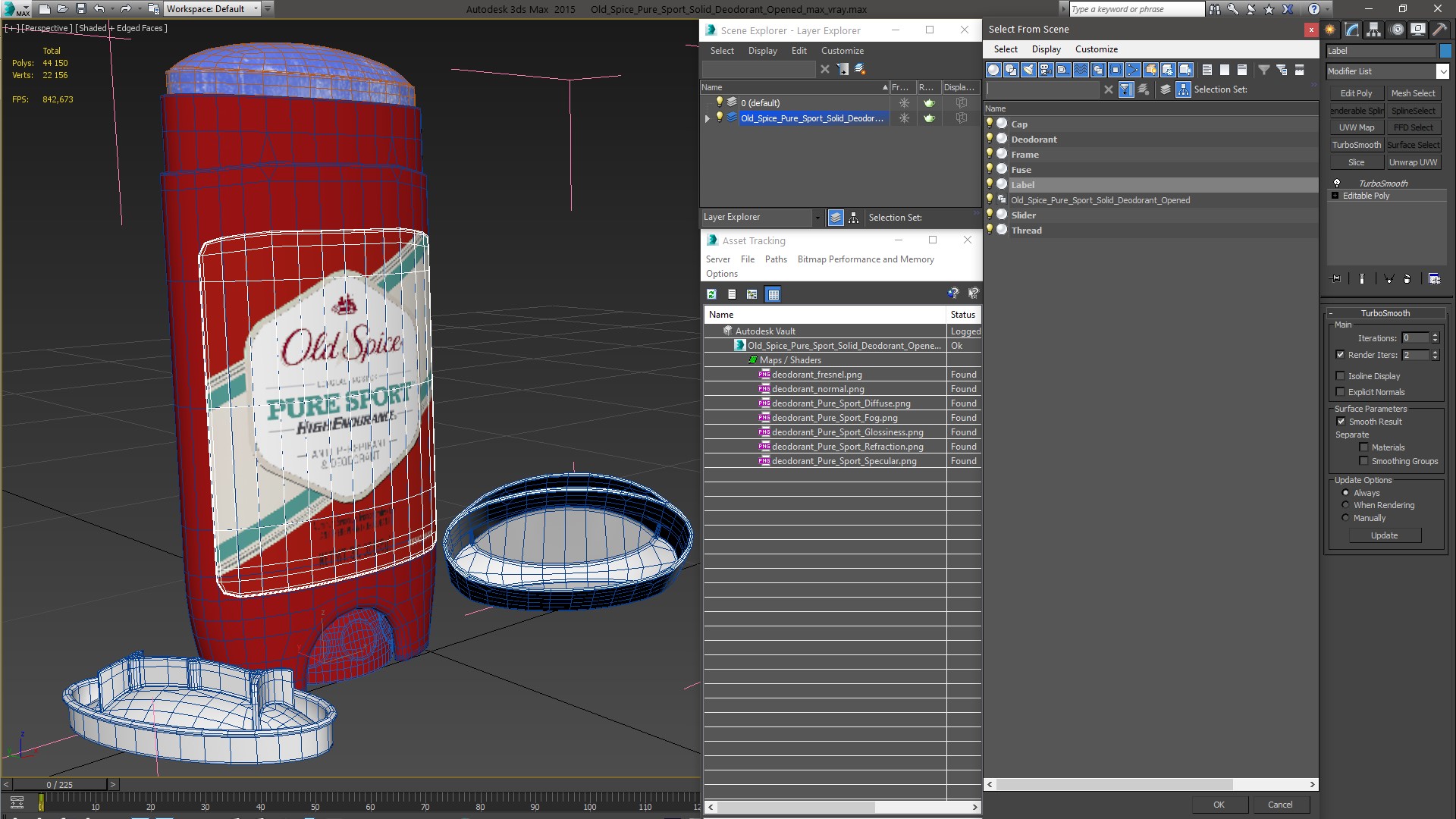The height and width of the screenshot is (819, 1456).
Task: Open the Modifier List dropdown
Action: (1442, 71)
